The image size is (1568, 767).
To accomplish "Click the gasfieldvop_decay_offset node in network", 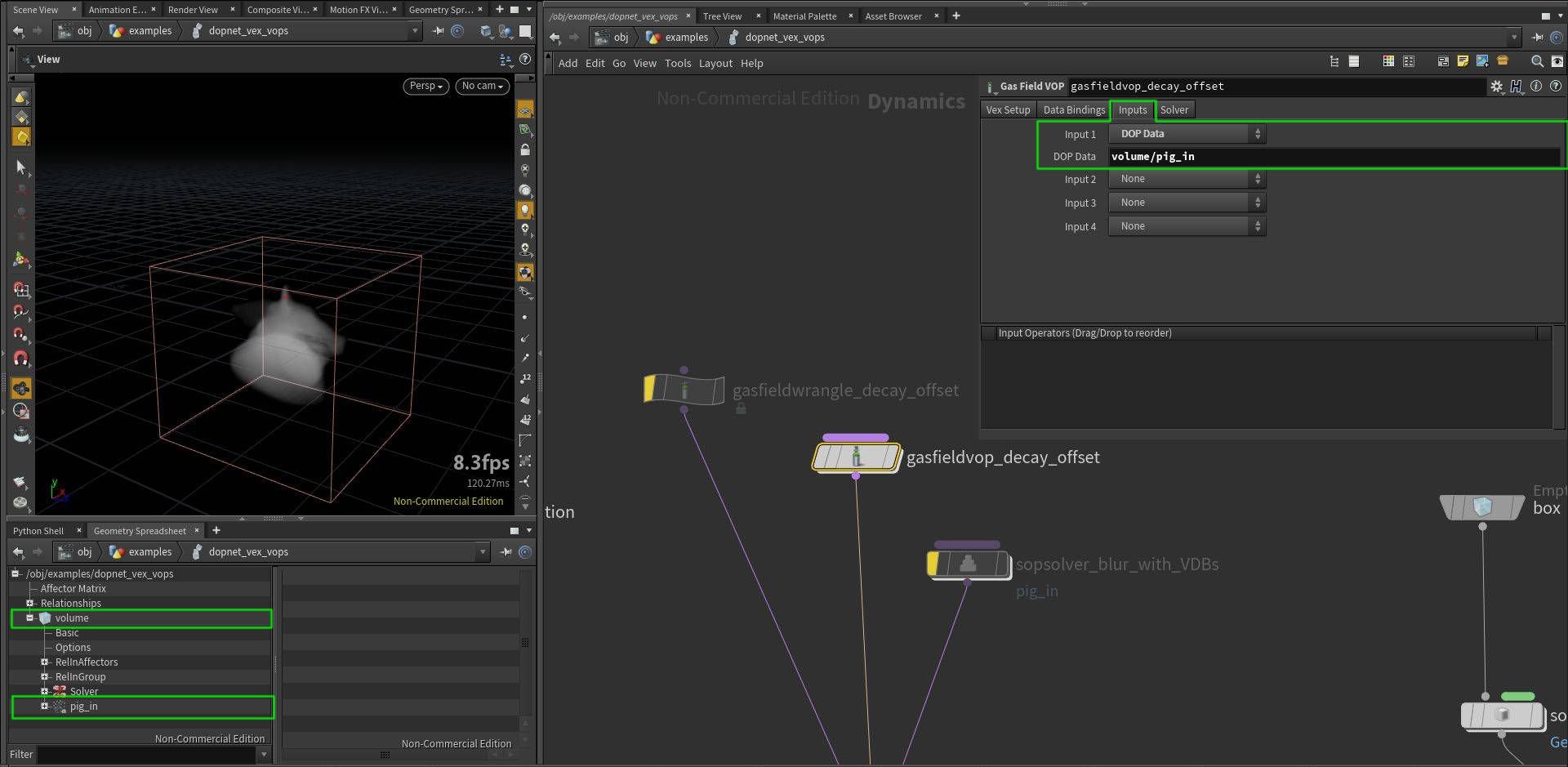I will click(x=856, y=457).
